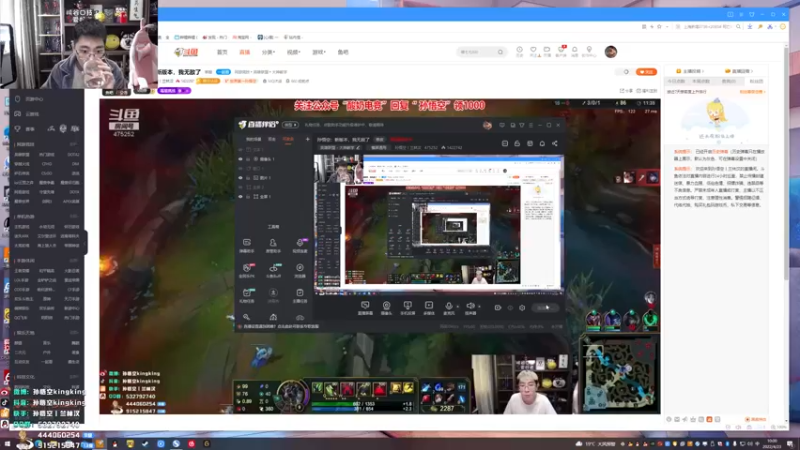Switch to the last tab in right panel
Image resolution: width=800 pixels, height=450 pixels.
point(756,81)
